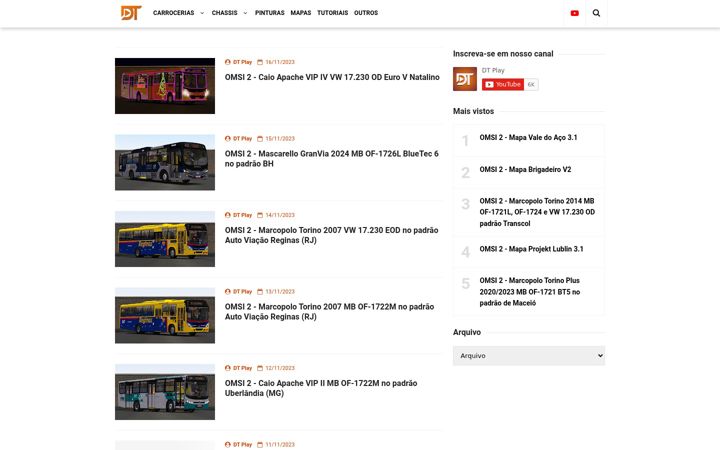
Task: Open the Caio Apache VIP IV Natalino post
Action: (332, 77)
